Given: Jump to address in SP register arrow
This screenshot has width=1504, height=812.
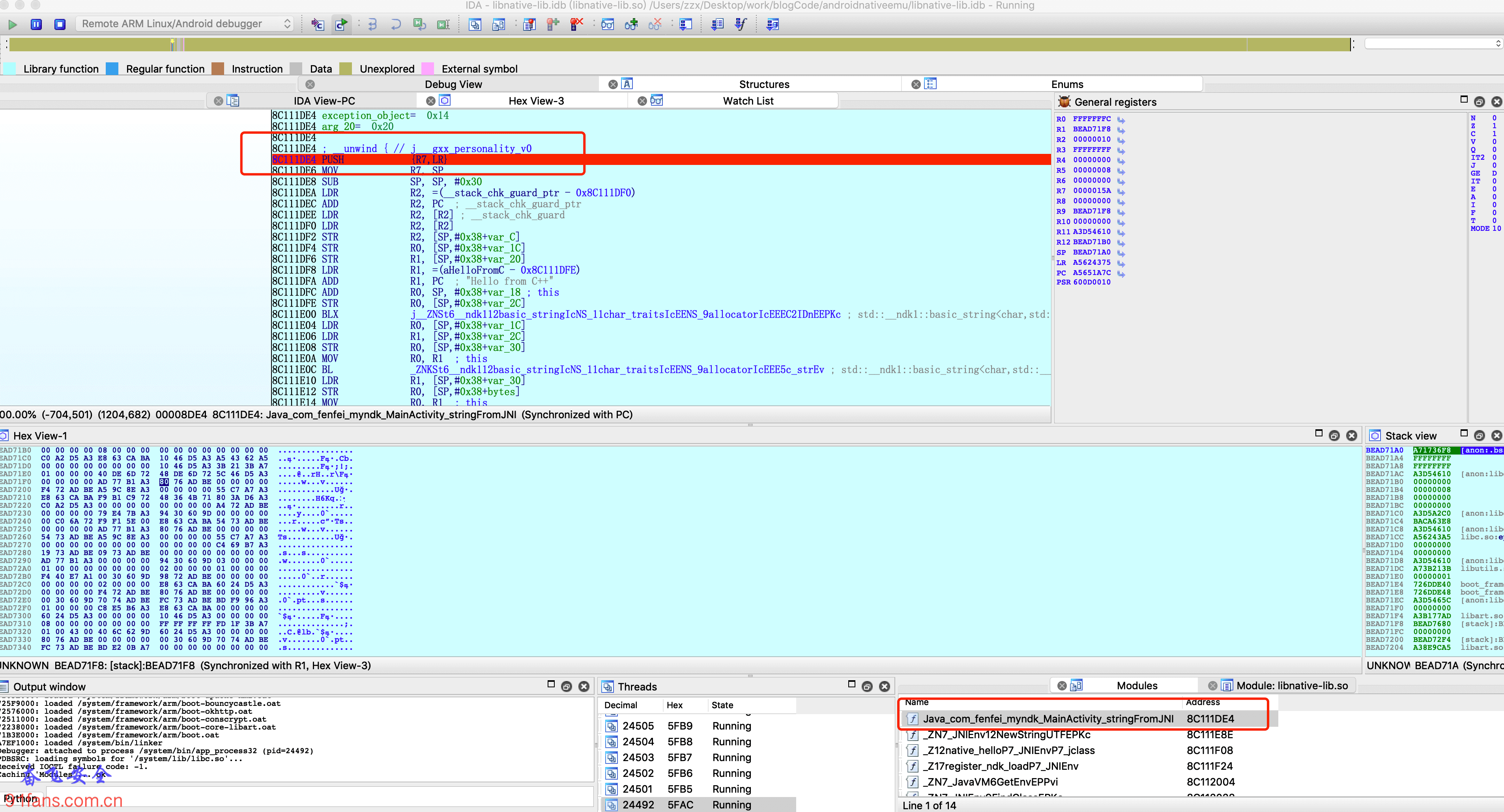Looking at the screenshot, I should [1121, 253].
